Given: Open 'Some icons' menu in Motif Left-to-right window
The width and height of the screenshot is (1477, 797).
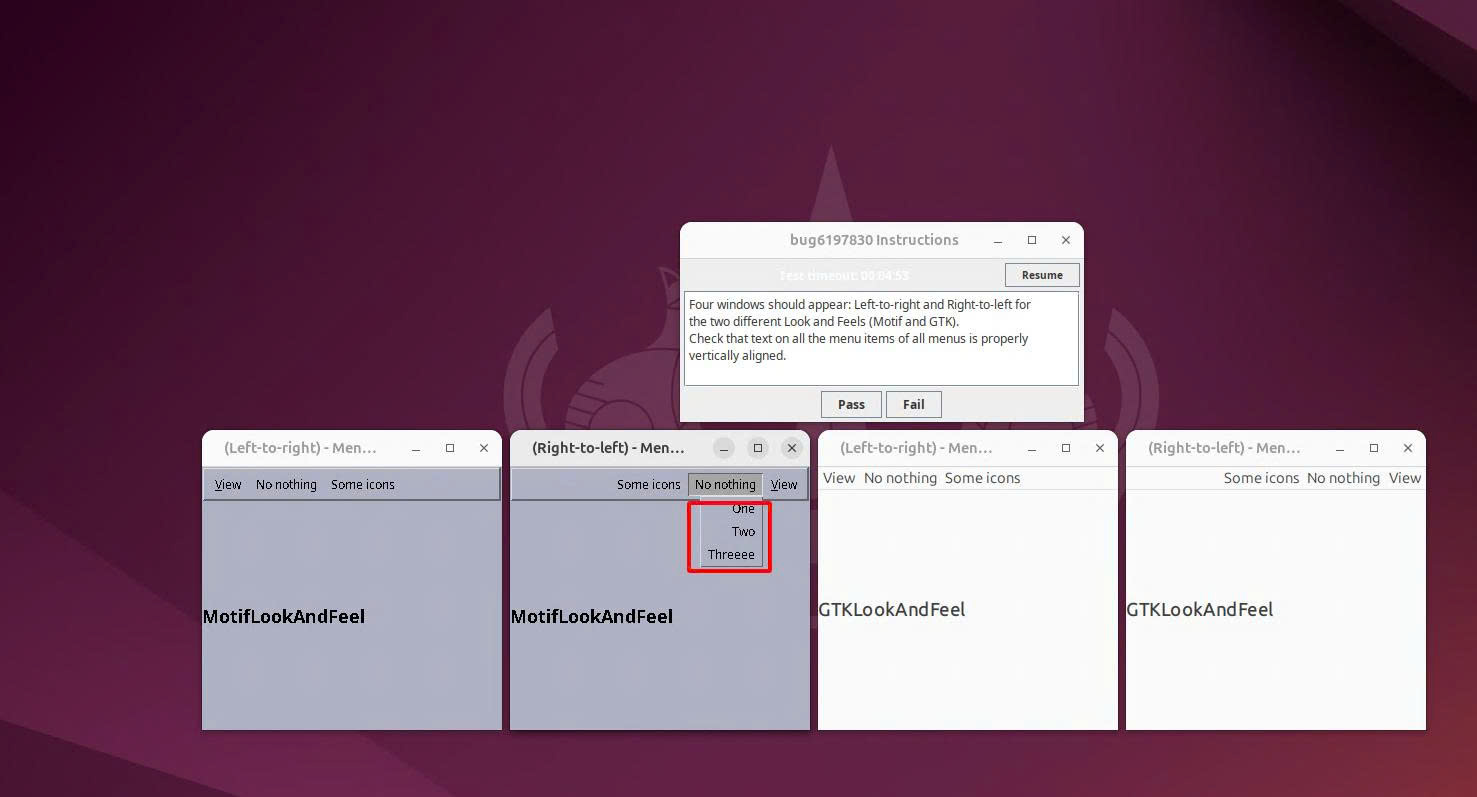Looking at the screenshot, I should 363,485.
